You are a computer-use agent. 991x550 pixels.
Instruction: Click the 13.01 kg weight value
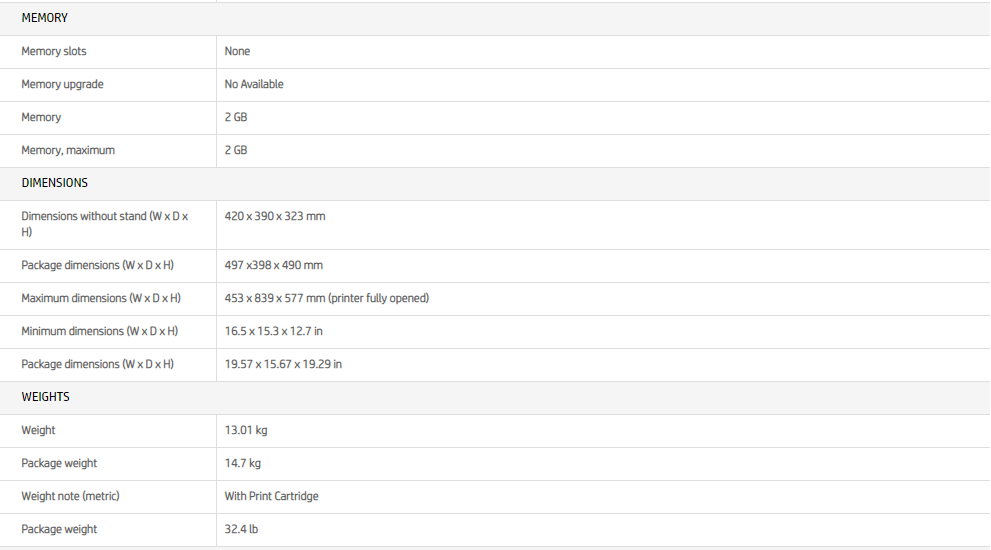[246, 430]
